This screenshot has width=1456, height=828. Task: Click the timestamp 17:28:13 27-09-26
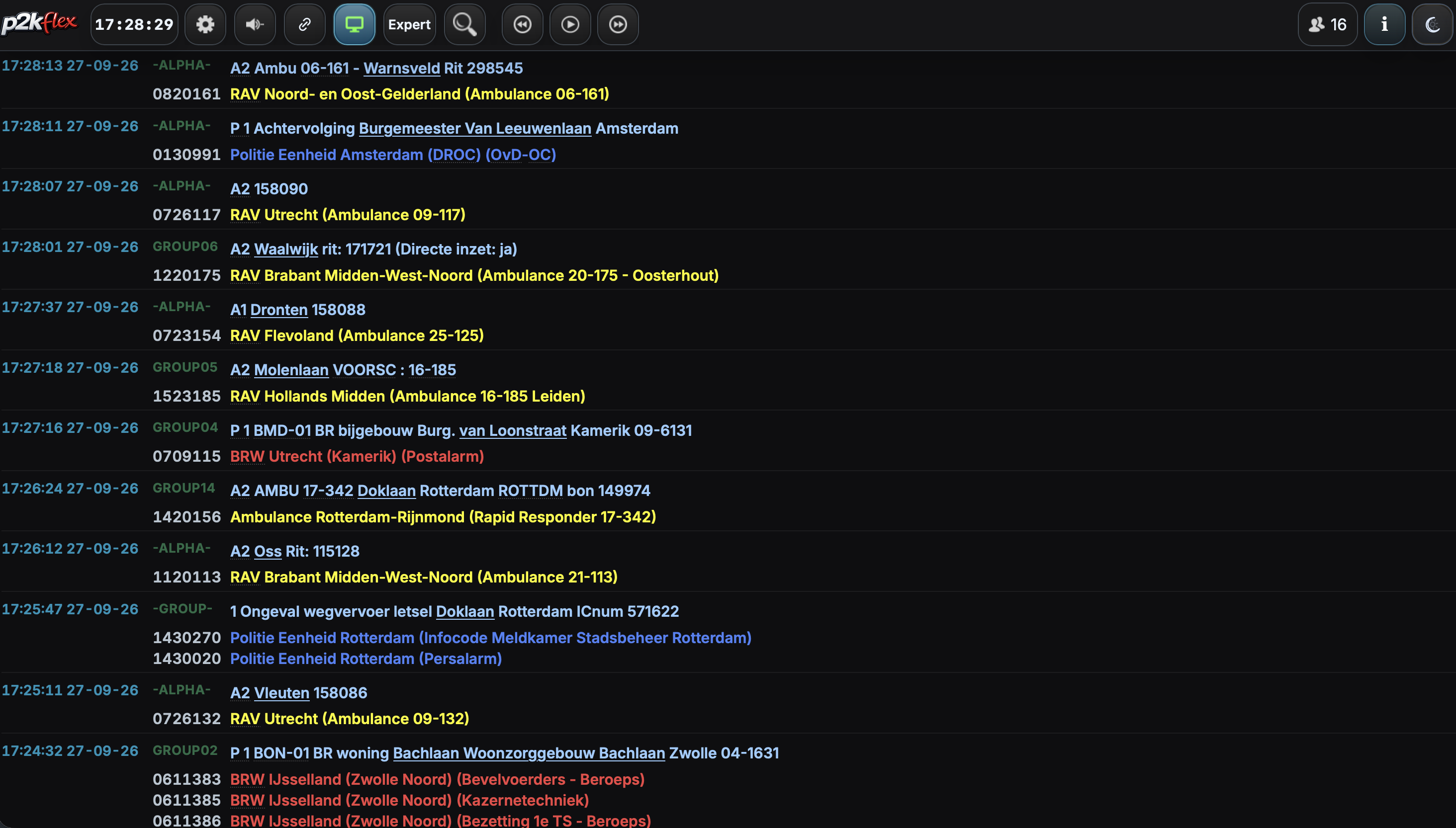click(70, 66)
